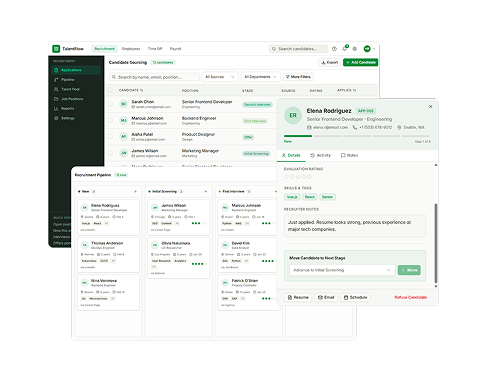Click the Product Designer position text

tap(198, 134)
